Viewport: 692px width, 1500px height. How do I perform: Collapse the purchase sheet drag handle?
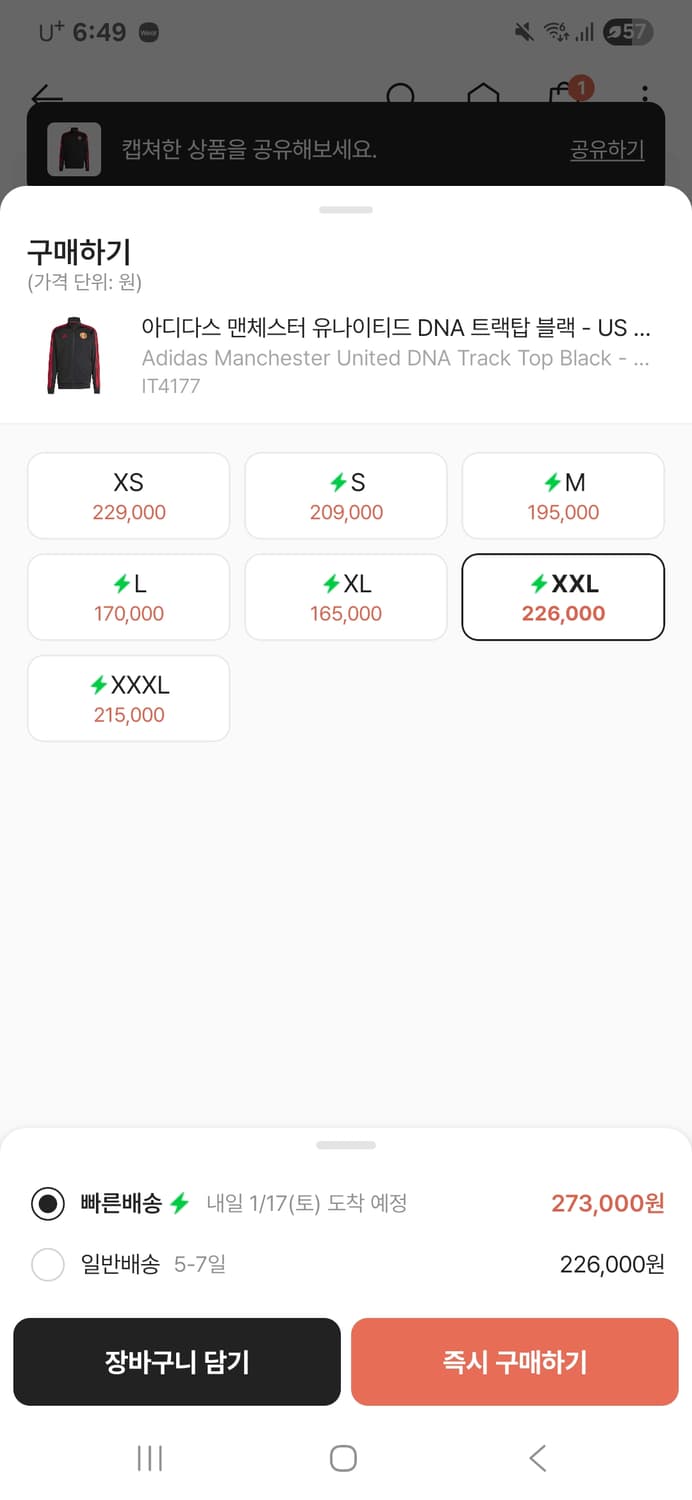point(346,210)
